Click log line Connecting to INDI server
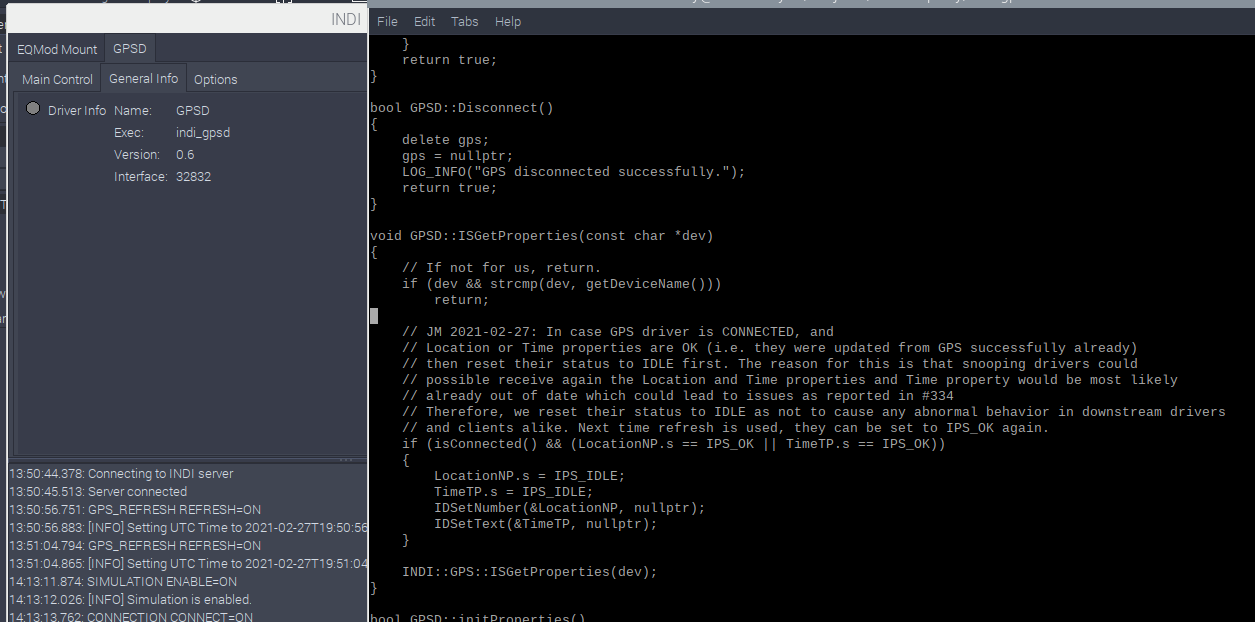This screenshot has height=622, width=1255. (121, 474)
